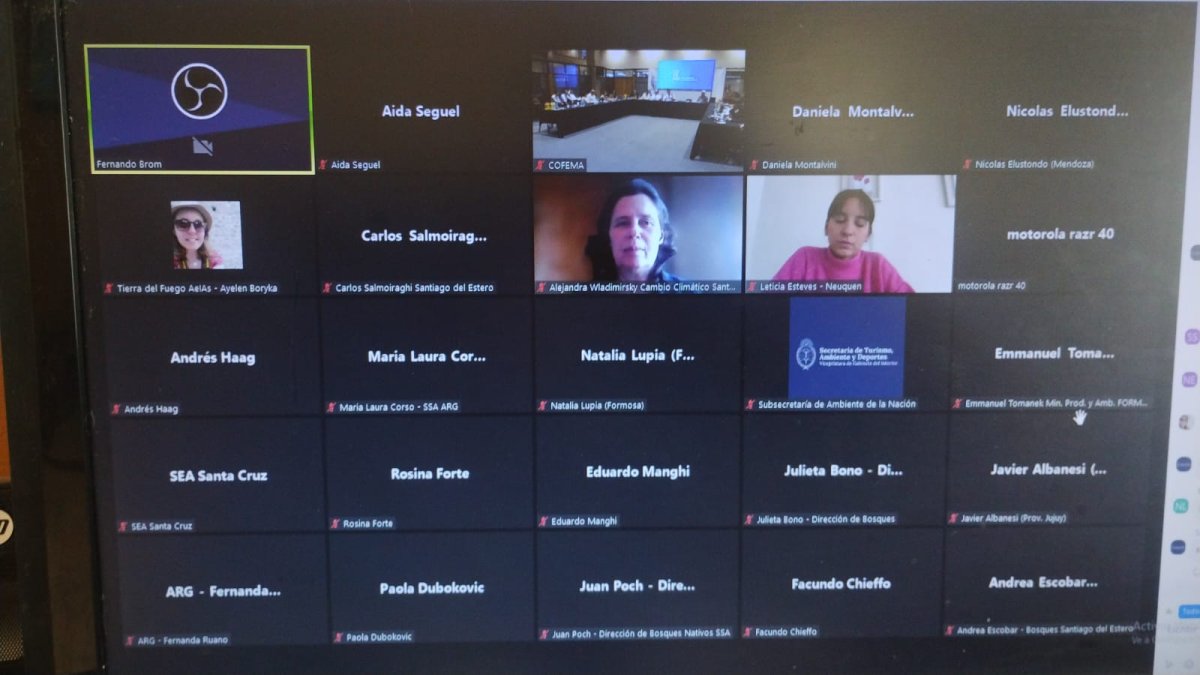Screen dimensions: 1200x675
Task: Click Ayelen Boryka's profile photo
Action: coord(206,235)
